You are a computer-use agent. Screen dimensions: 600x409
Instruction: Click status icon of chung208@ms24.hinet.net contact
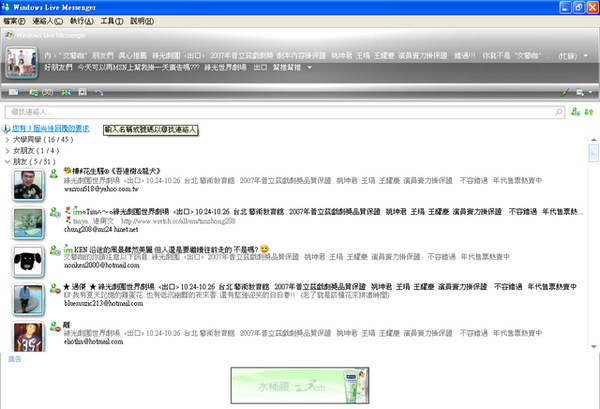tap(55, 212)
